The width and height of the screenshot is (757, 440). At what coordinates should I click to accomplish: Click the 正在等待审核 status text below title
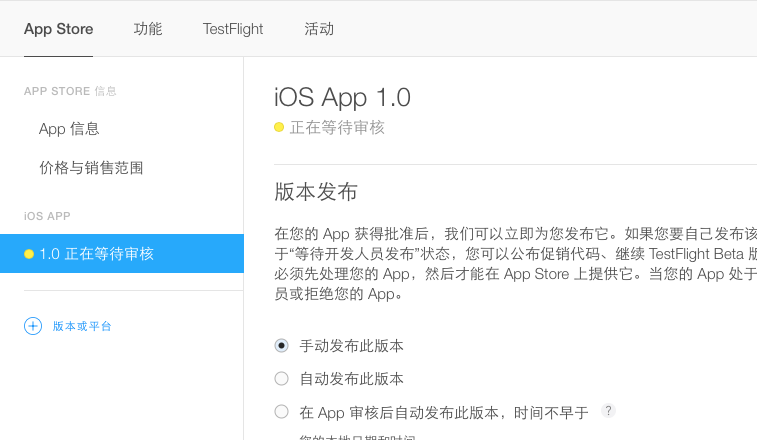tap(337, 128)
